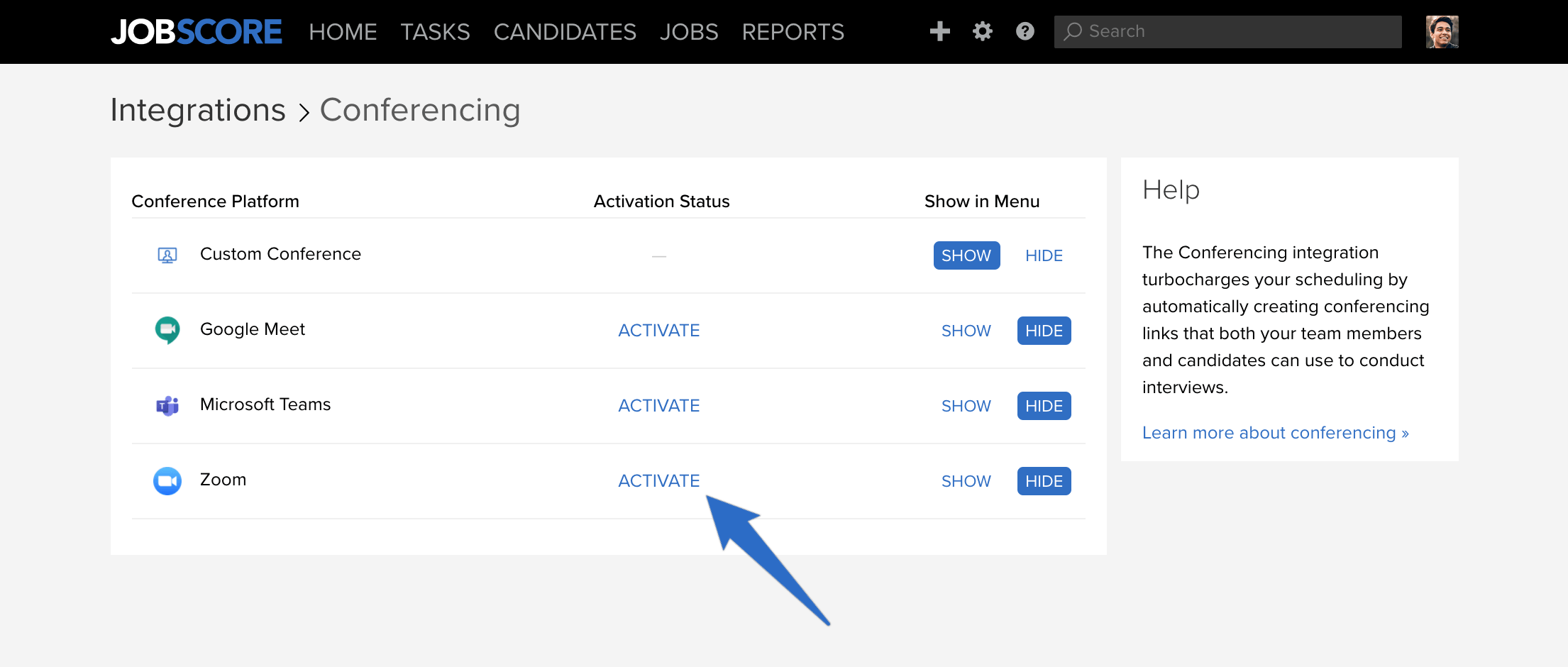Click the Show in Menu column header
Screen dimensions: 1568x667
(x=982, y=202)
